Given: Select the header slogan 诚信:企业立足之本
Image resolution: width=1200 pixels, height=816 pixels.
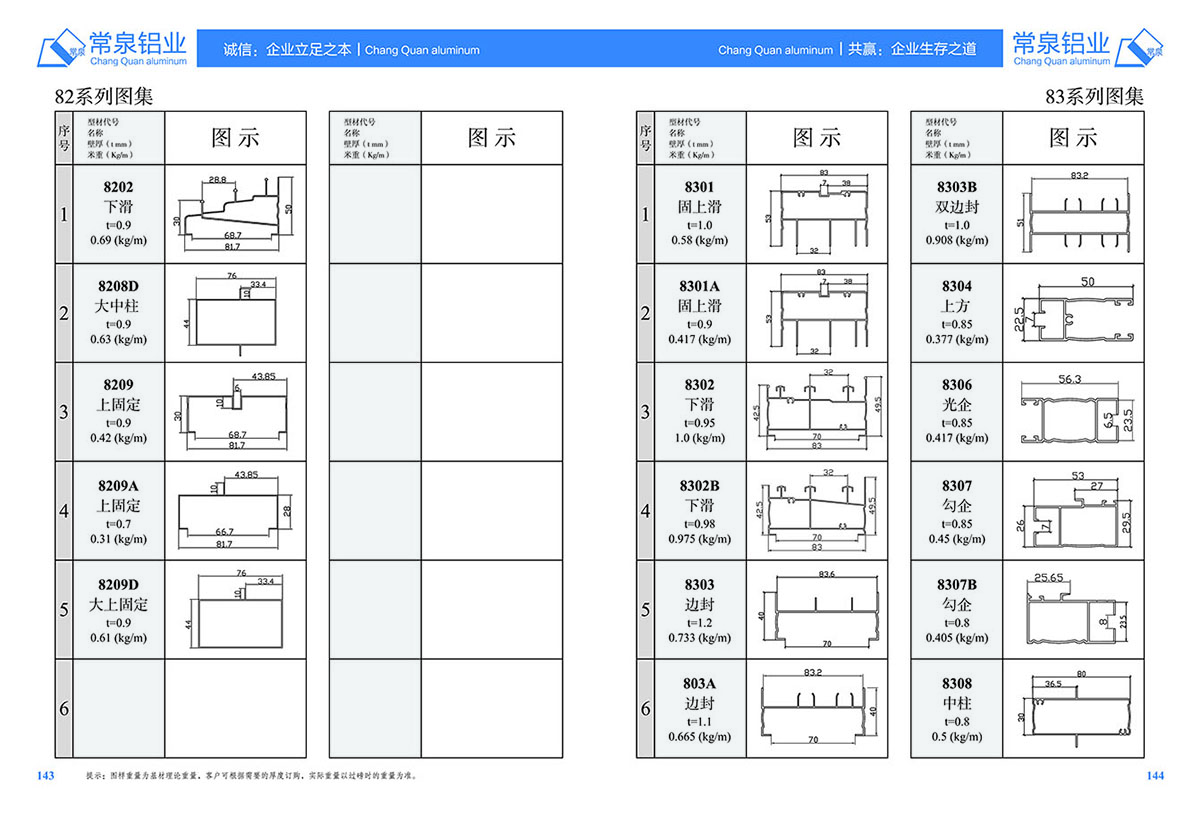Looking at the screenshot, I should [x=288, y=49].
